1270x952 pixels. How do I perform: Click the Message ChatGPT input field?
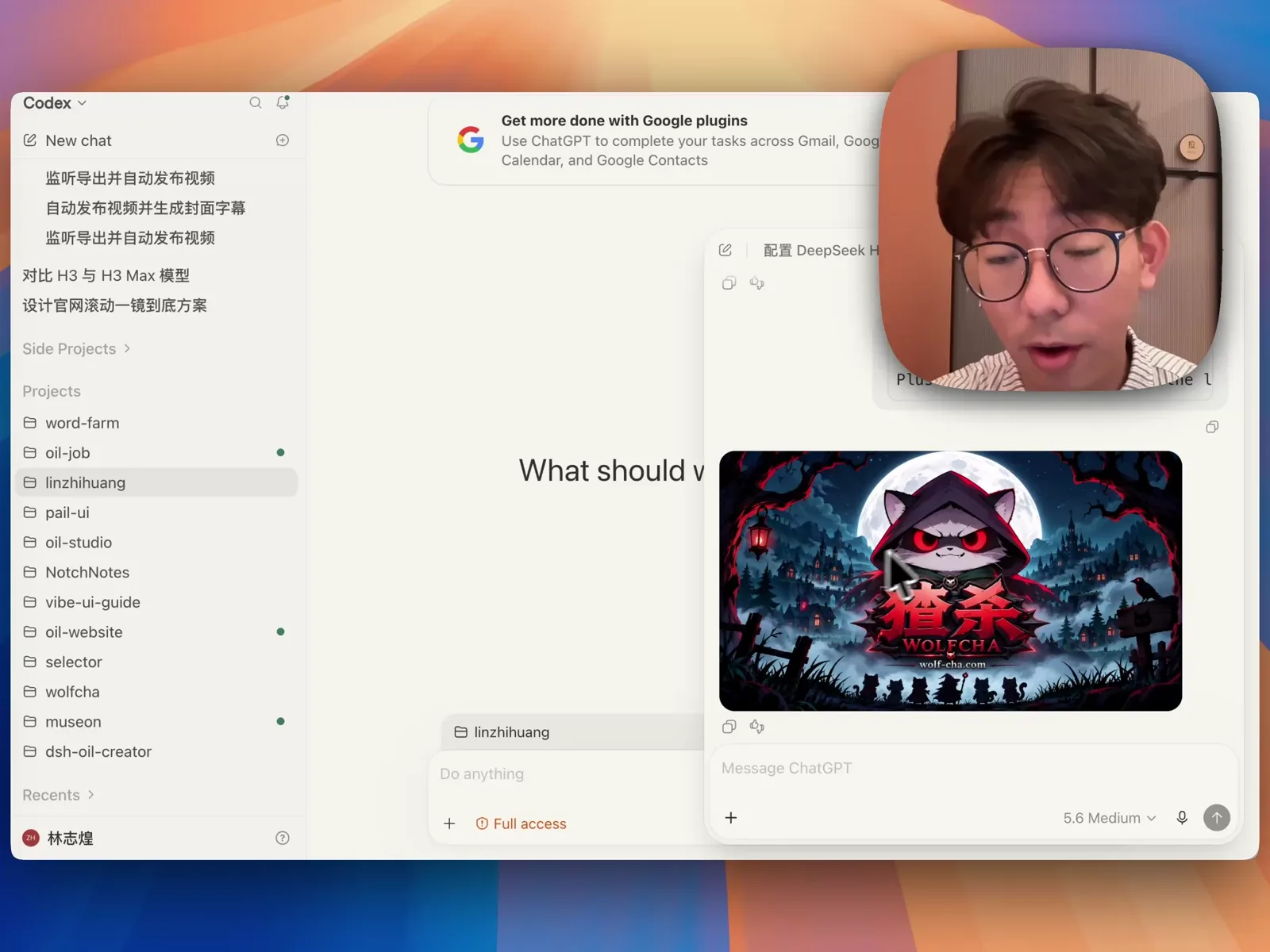point(972,769)
